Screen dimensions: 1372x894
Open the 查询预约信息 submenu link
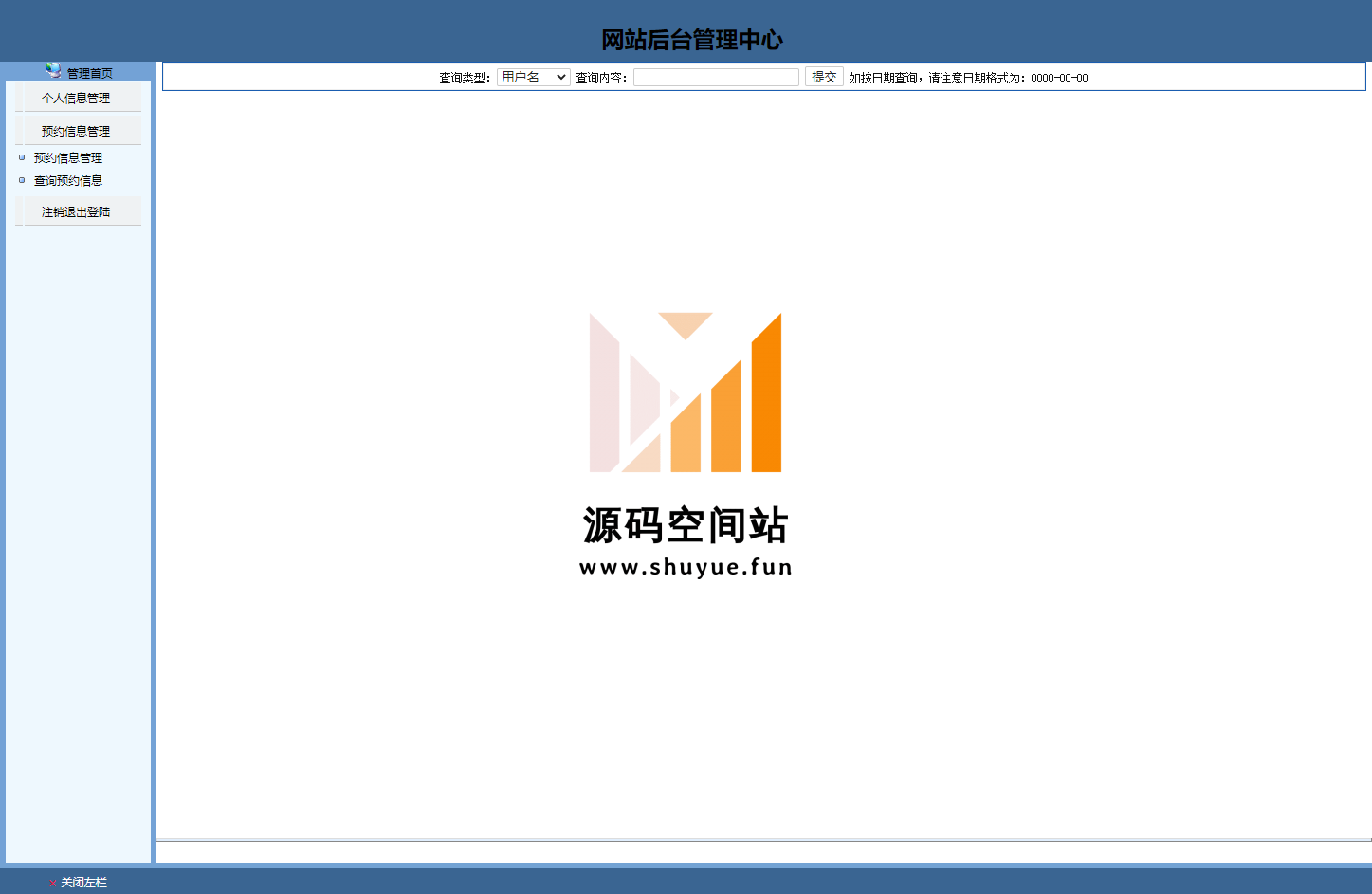(x=68, y=180)
